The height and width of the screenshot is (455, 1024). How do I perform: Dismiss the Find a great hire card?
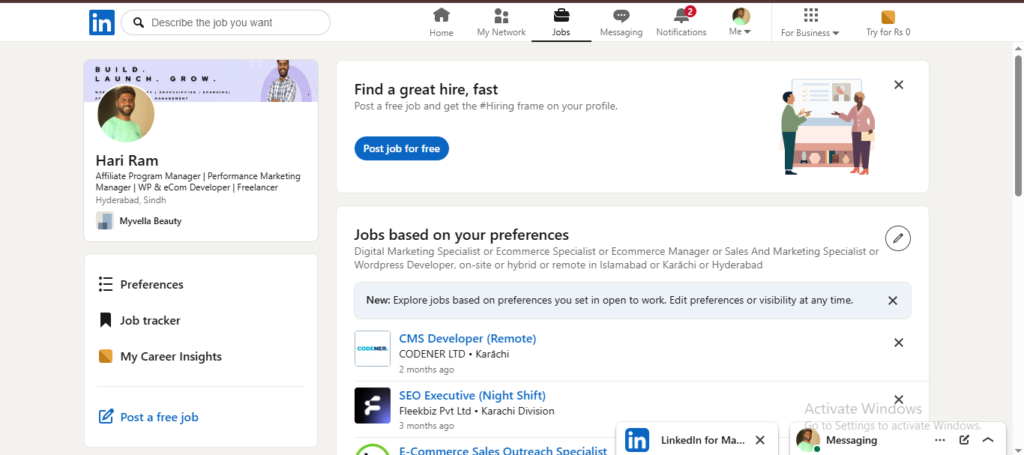point(899,85)
